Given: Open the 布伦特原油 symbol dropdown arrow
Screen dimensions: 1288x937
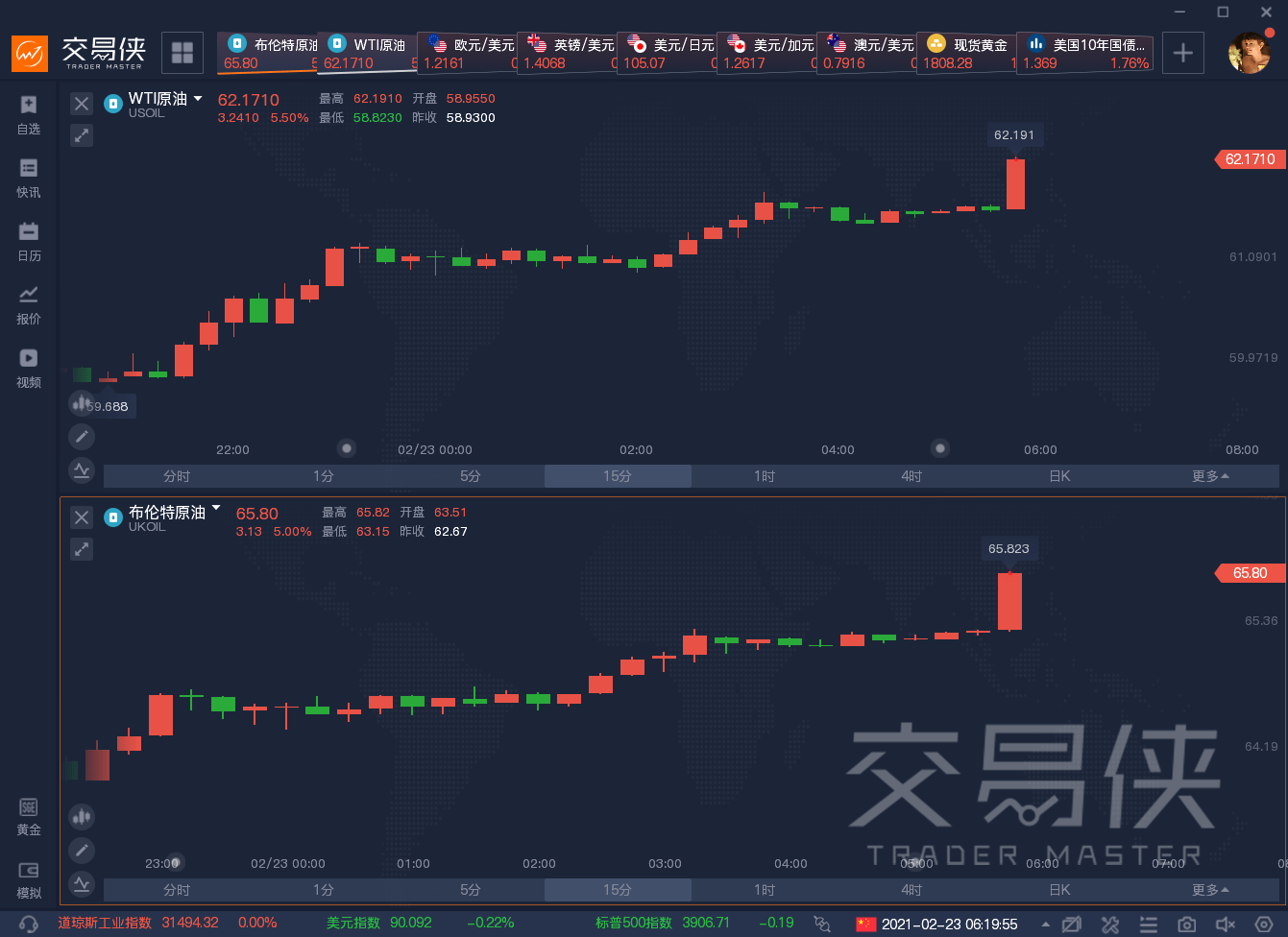Looking at the screenshot, I should point(216,507).
